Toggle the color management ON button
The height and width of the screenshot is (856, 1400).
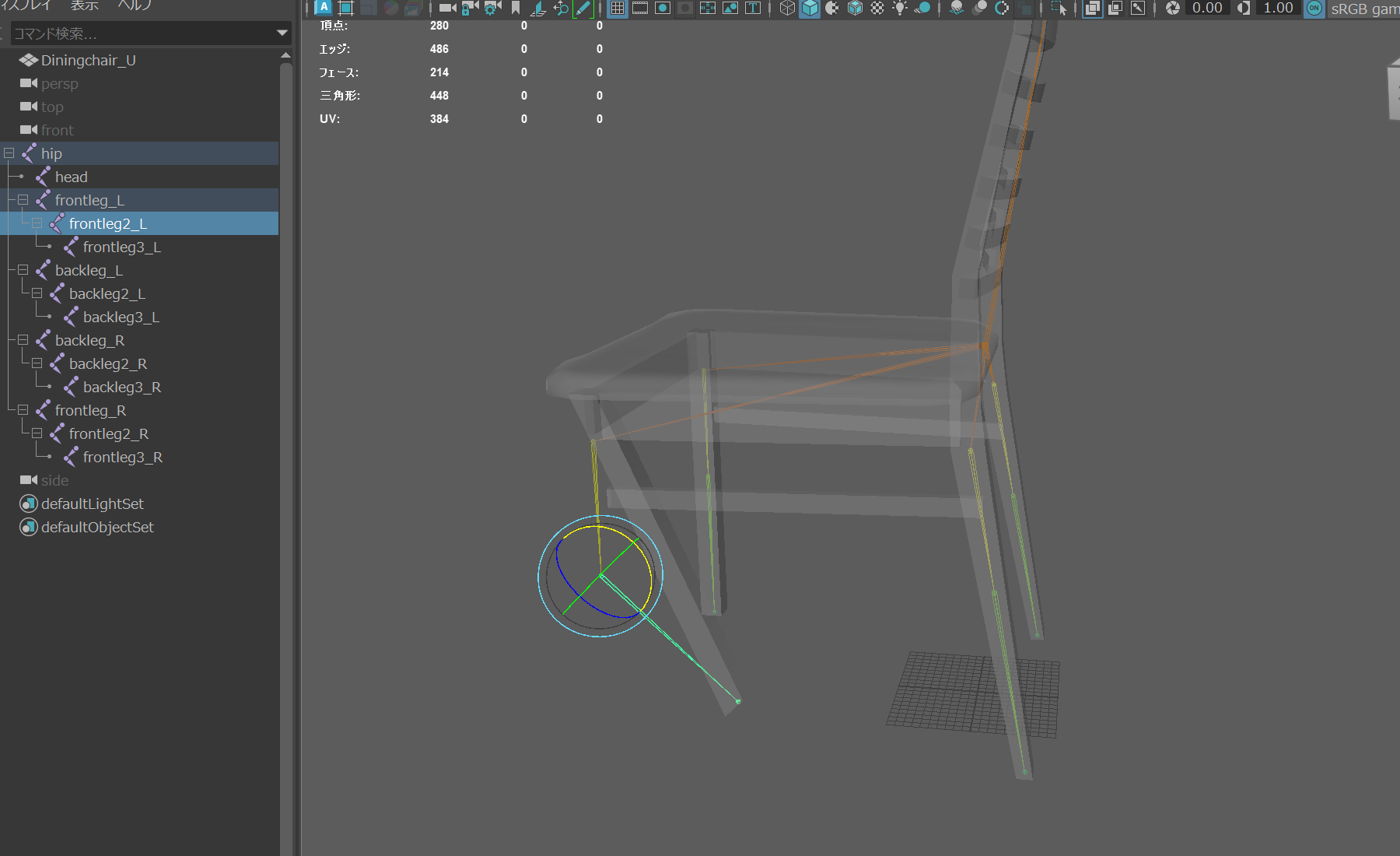(x=1314, y=8)
